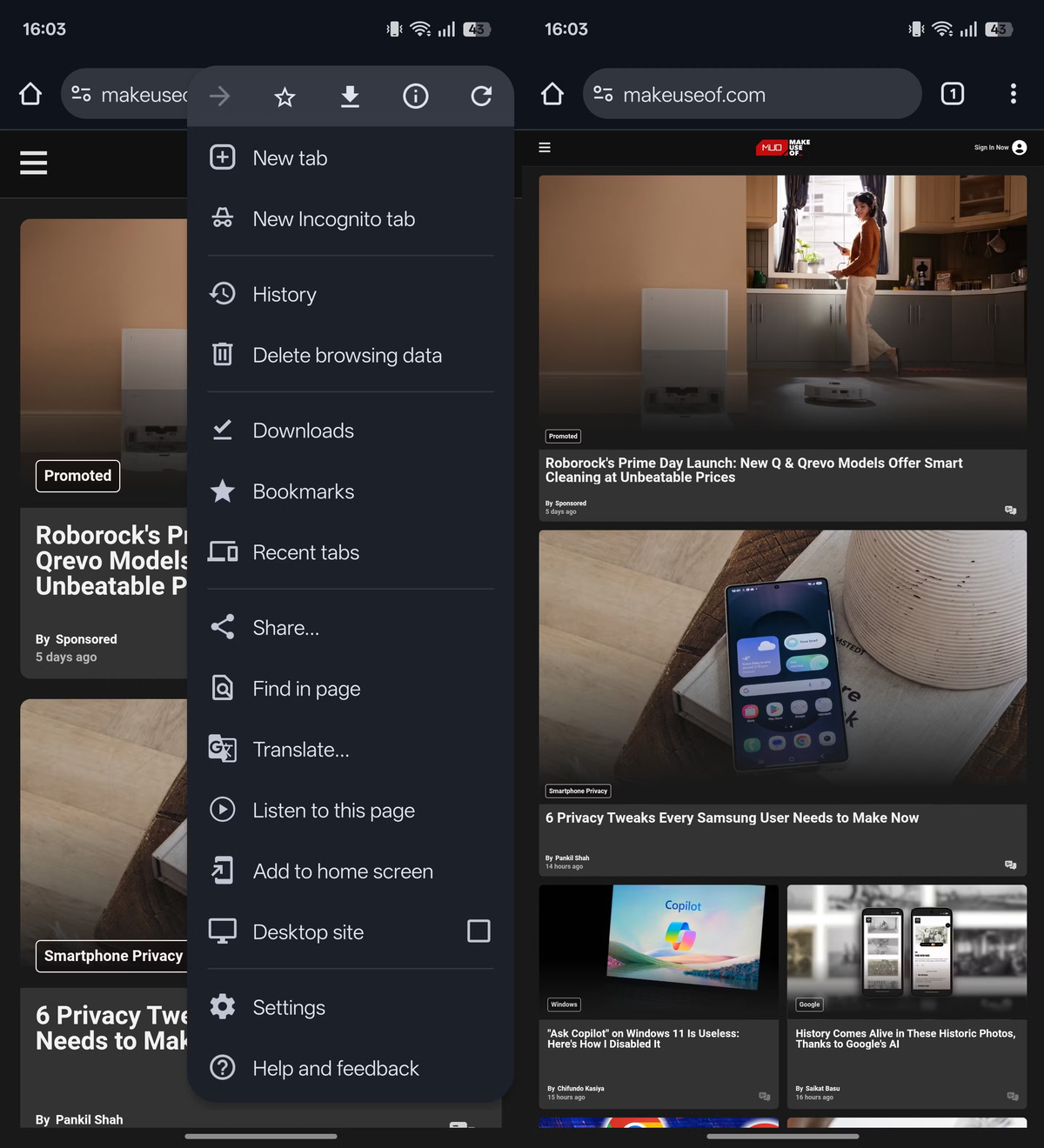Open comments on the Samsung privacy article
This screenshot has width=1044, height=1148.
(x=1011, y=865)
